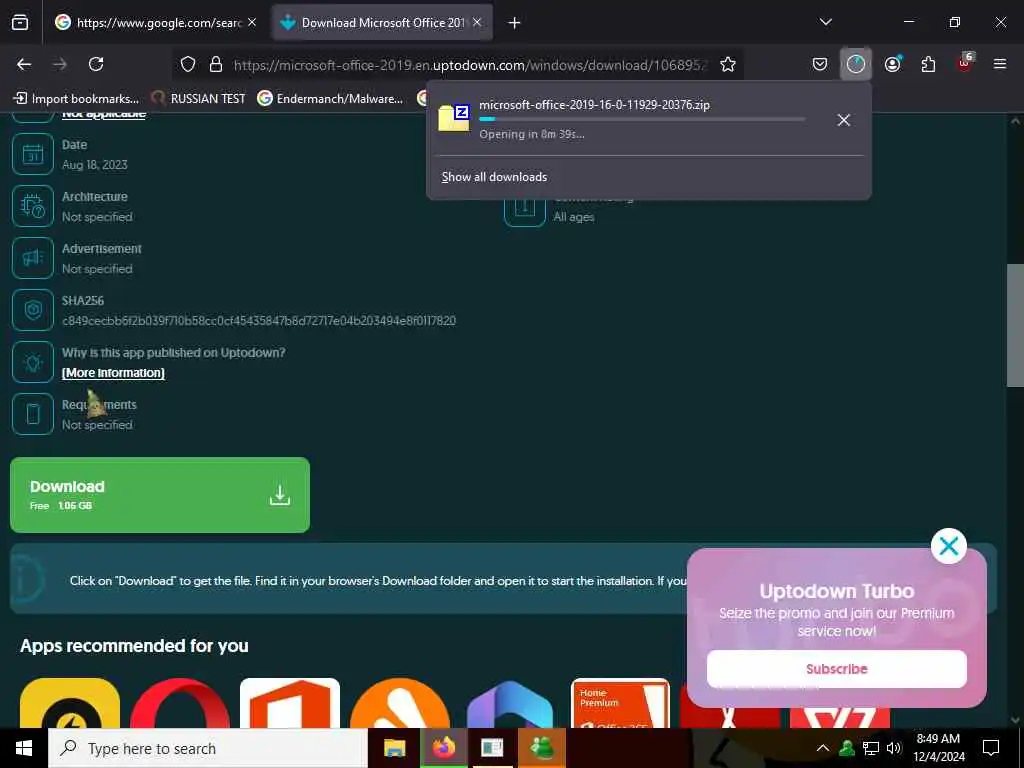Click the page vertical scrollbar thumb
This screenshot has height=768, width=1024.
(1015, 327)
